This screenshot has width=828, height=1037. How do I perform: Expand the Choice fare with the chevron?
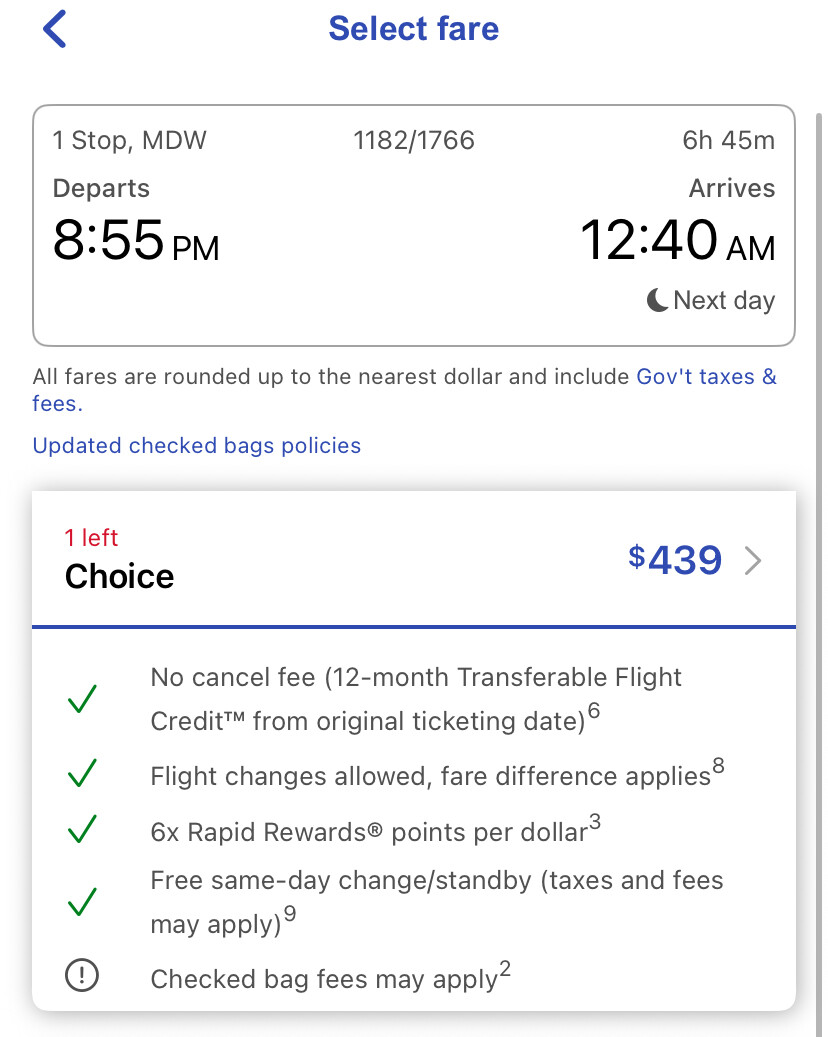pyautogui.click(x=754, y=562)
